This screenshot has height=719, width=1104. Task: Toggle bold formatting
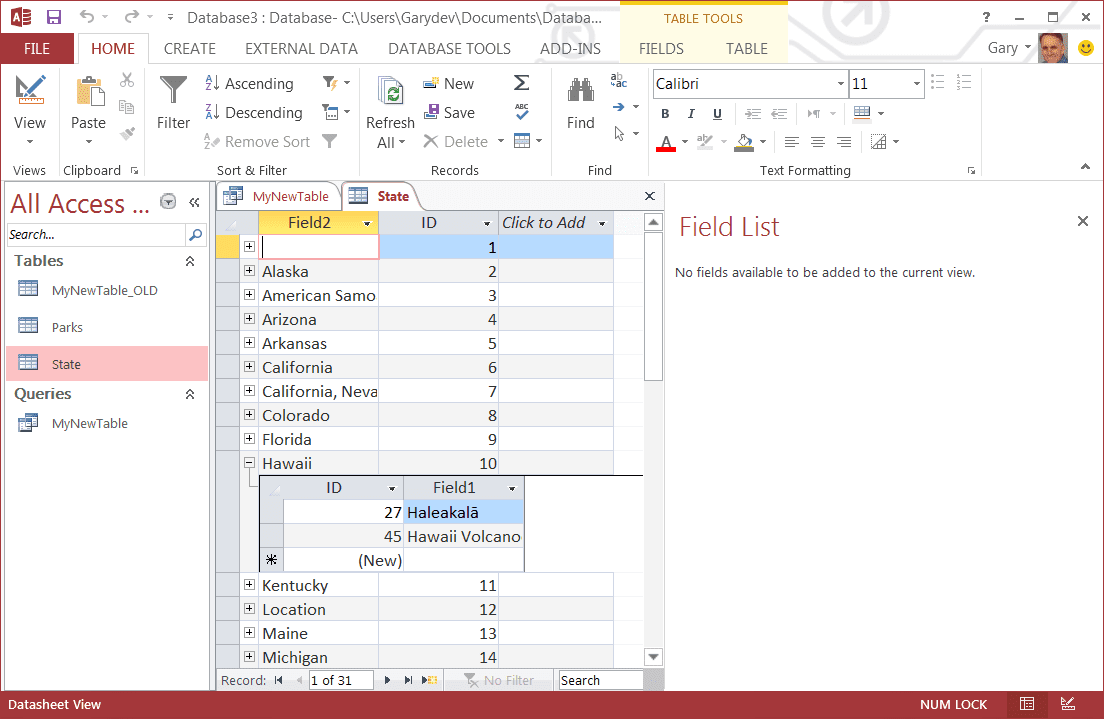664,113
